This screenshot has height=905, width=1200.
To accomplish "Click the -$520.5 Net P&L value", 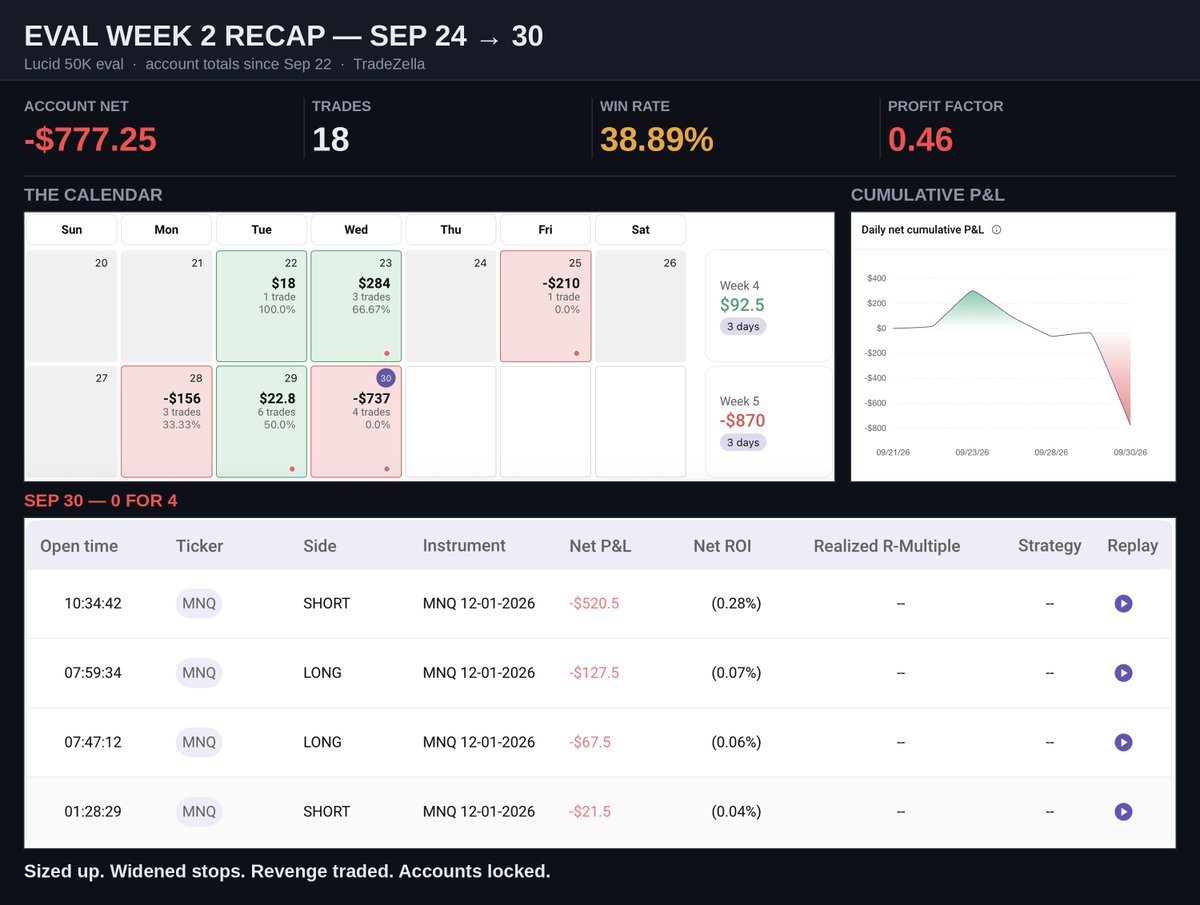I will [x=595, y=604].
